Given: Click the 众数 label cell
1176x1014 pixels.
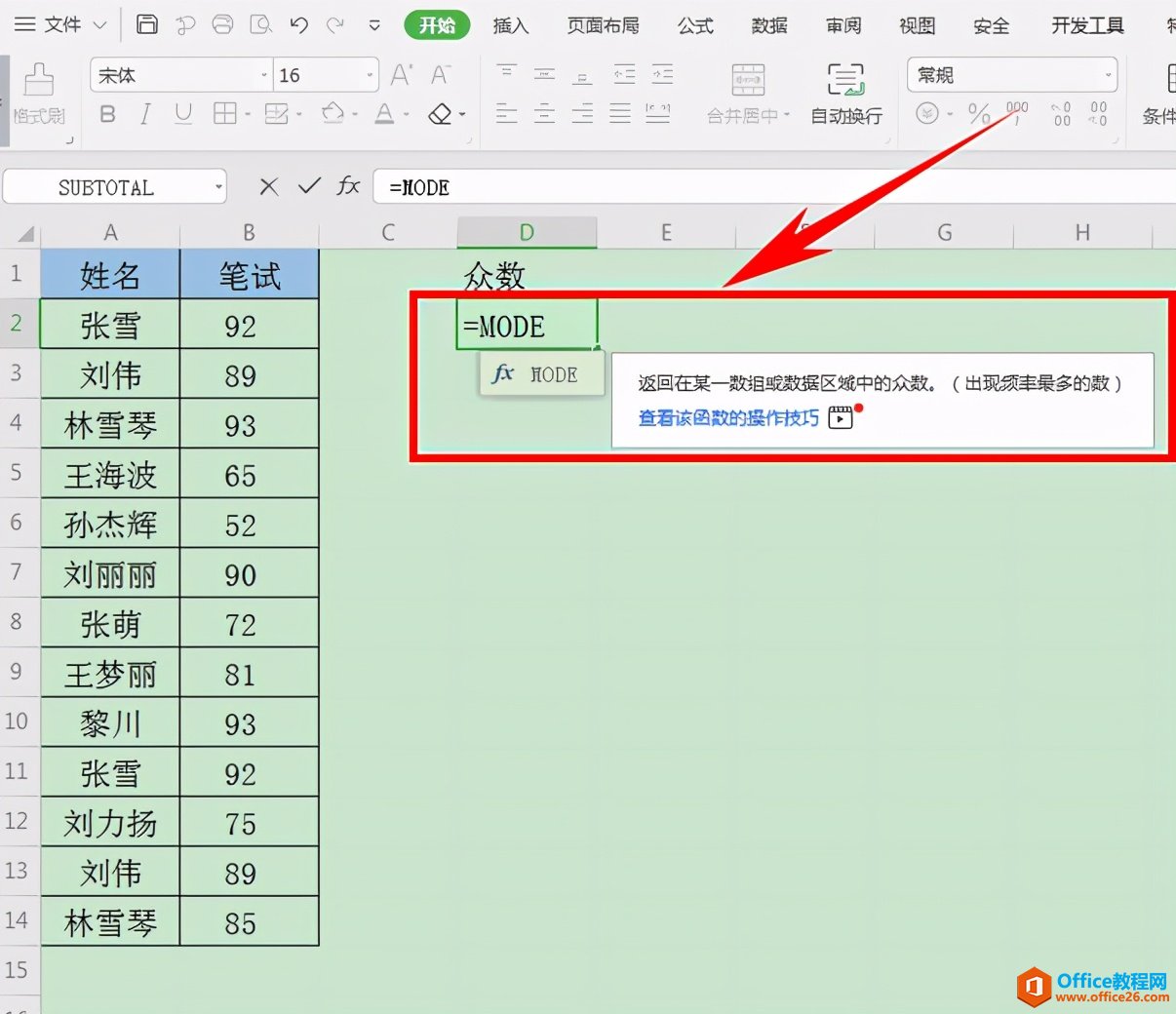Looking at the screenshot, I should (x=527, y=275).
